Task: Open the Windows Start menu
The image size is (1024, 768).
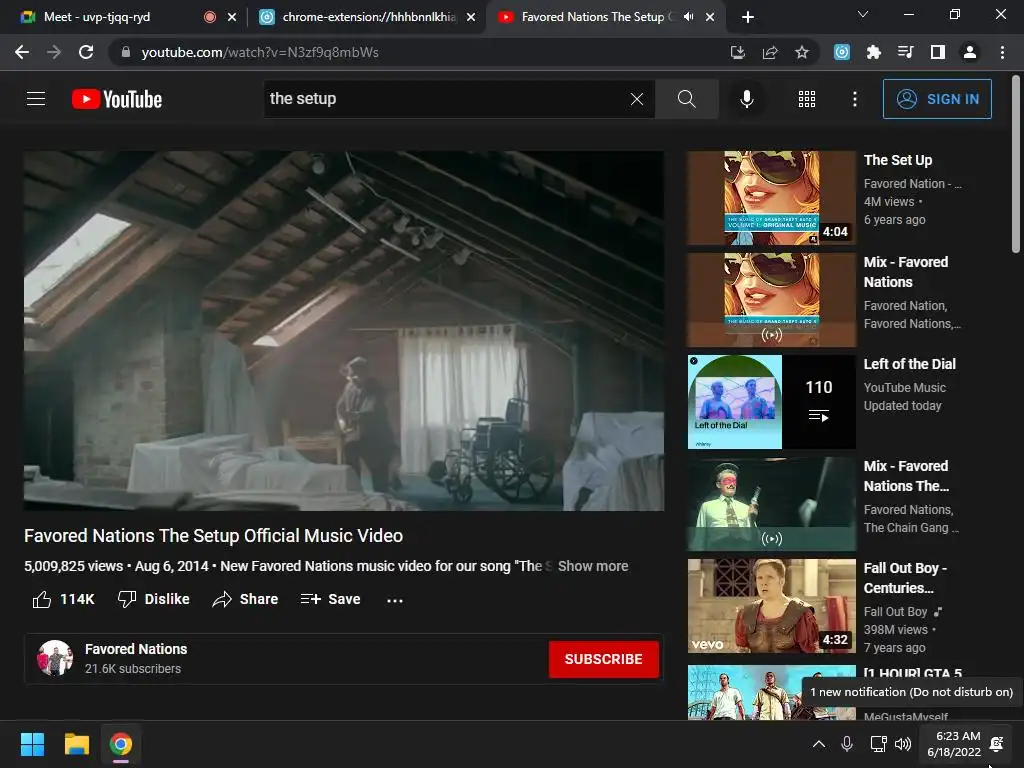Action: (32, 744)
